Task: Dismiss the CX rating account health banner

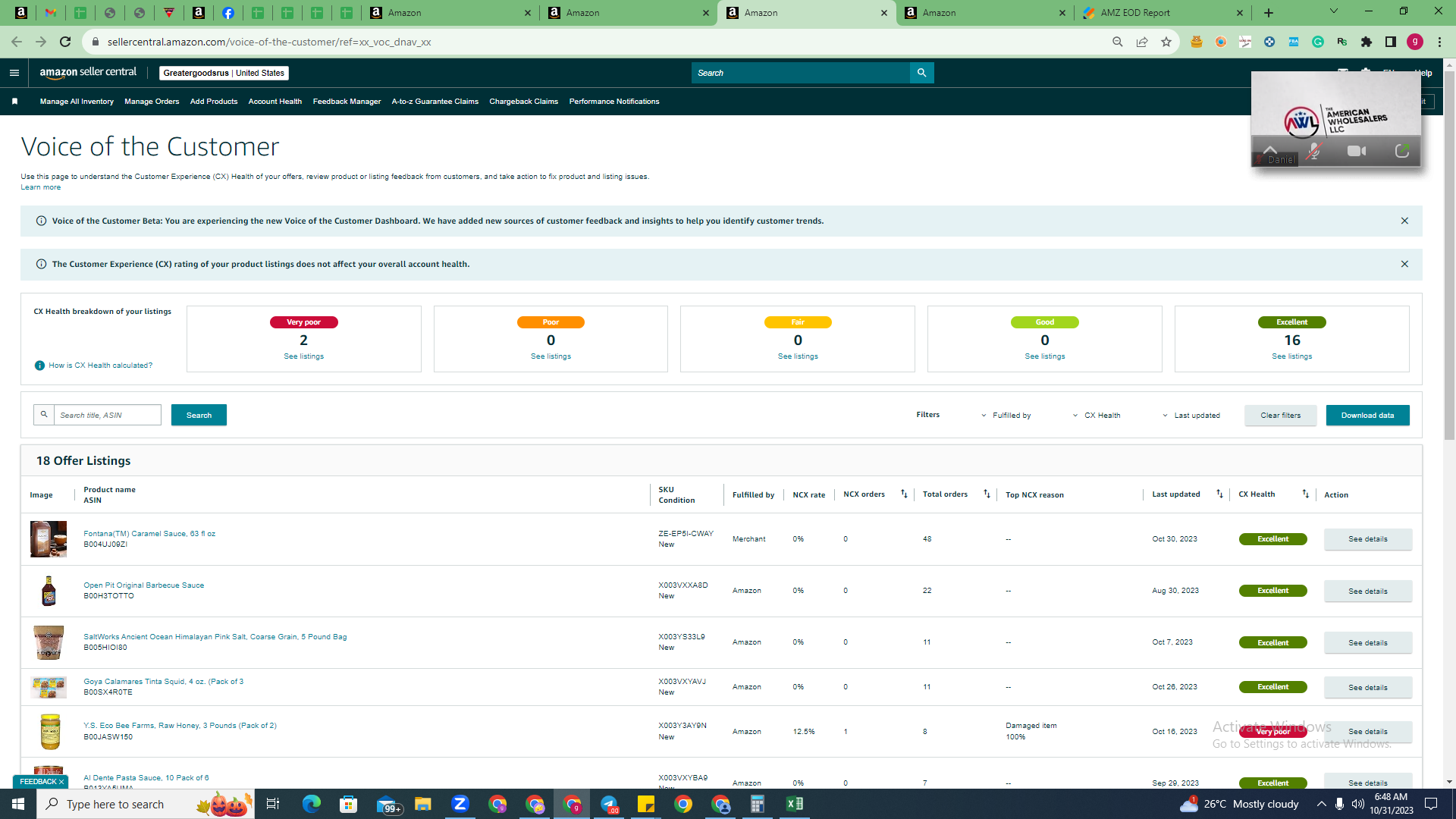Action: (x=1404, y=264)
